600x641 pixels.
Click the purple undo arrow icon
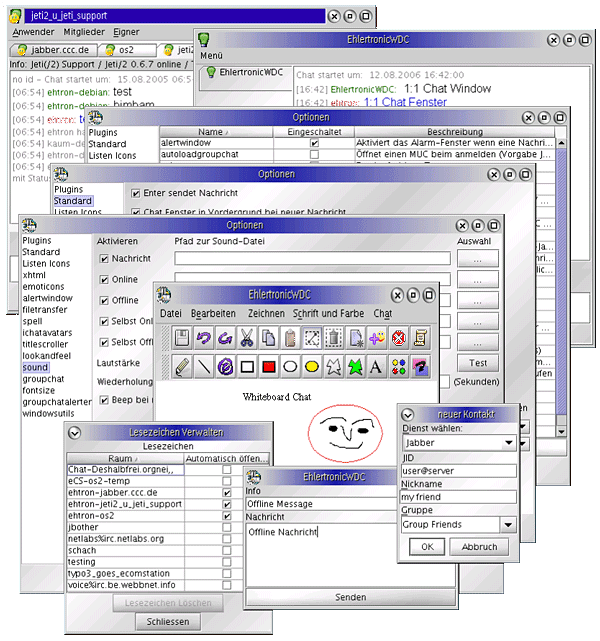(x=204, y=339)
